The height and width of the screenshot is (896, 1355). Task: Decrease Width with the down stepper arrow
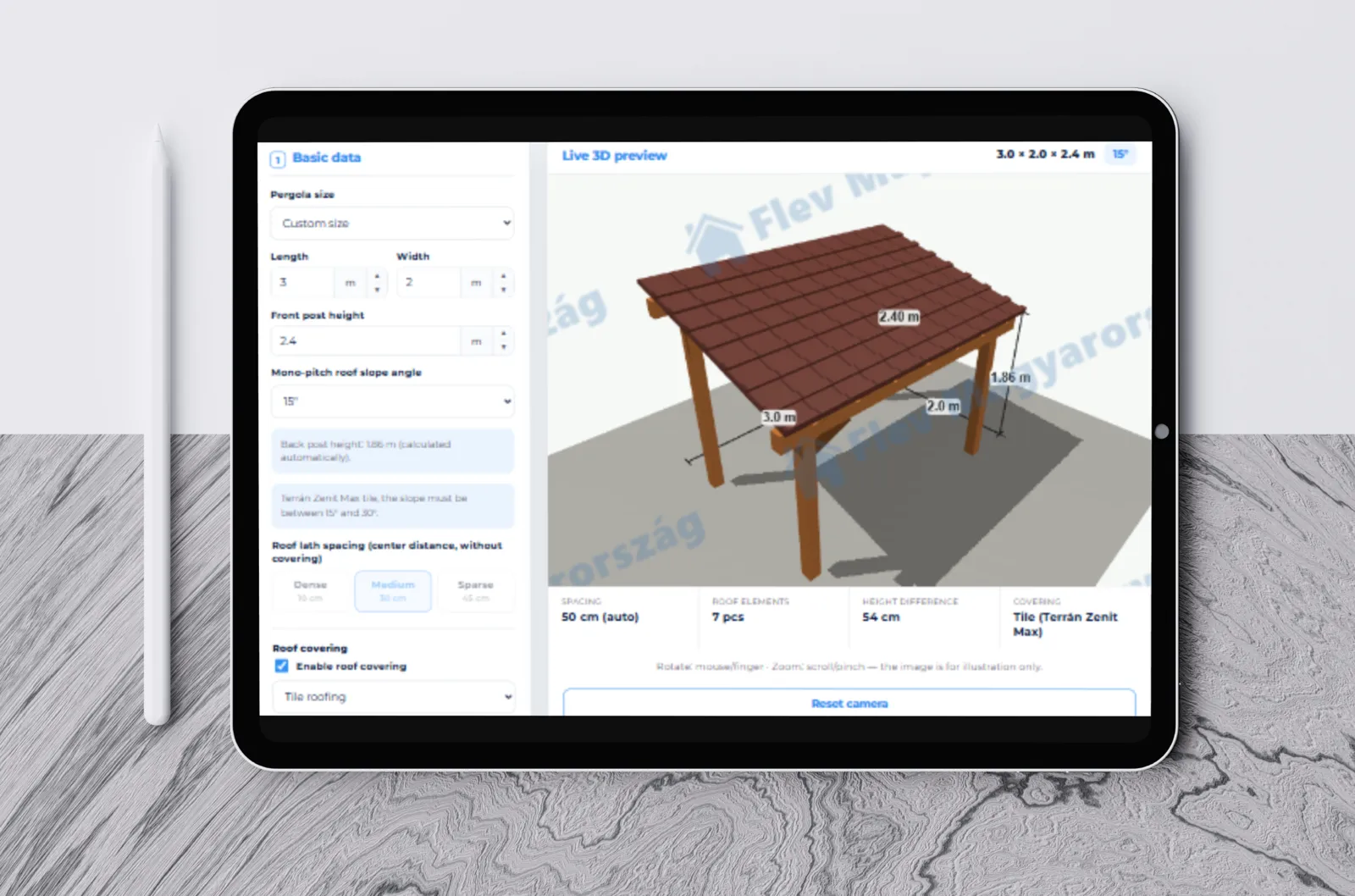click(503, 290)
